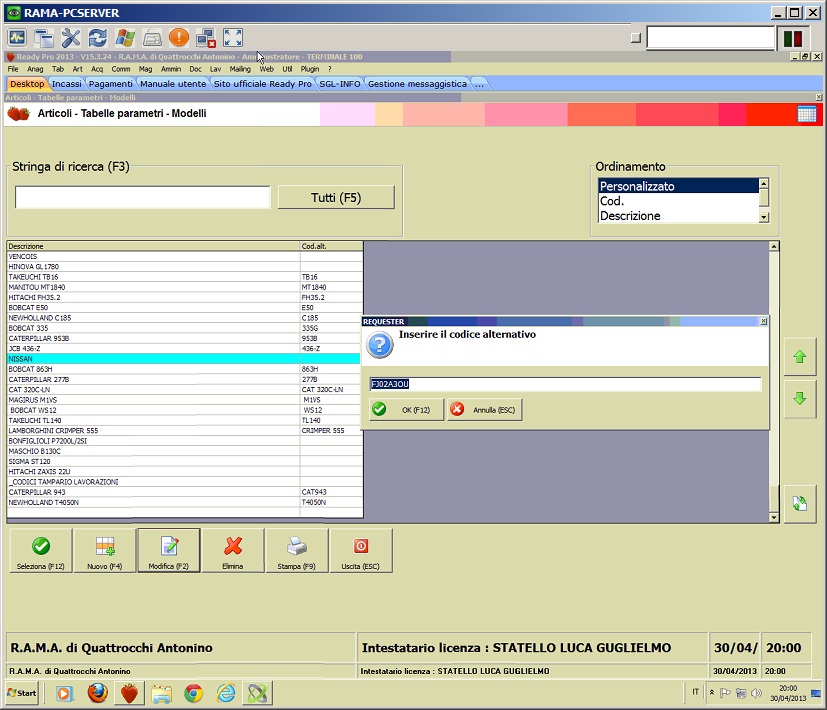827x710 pixels.
Task: Click the Windows Start button
Action: coord(22,693)
